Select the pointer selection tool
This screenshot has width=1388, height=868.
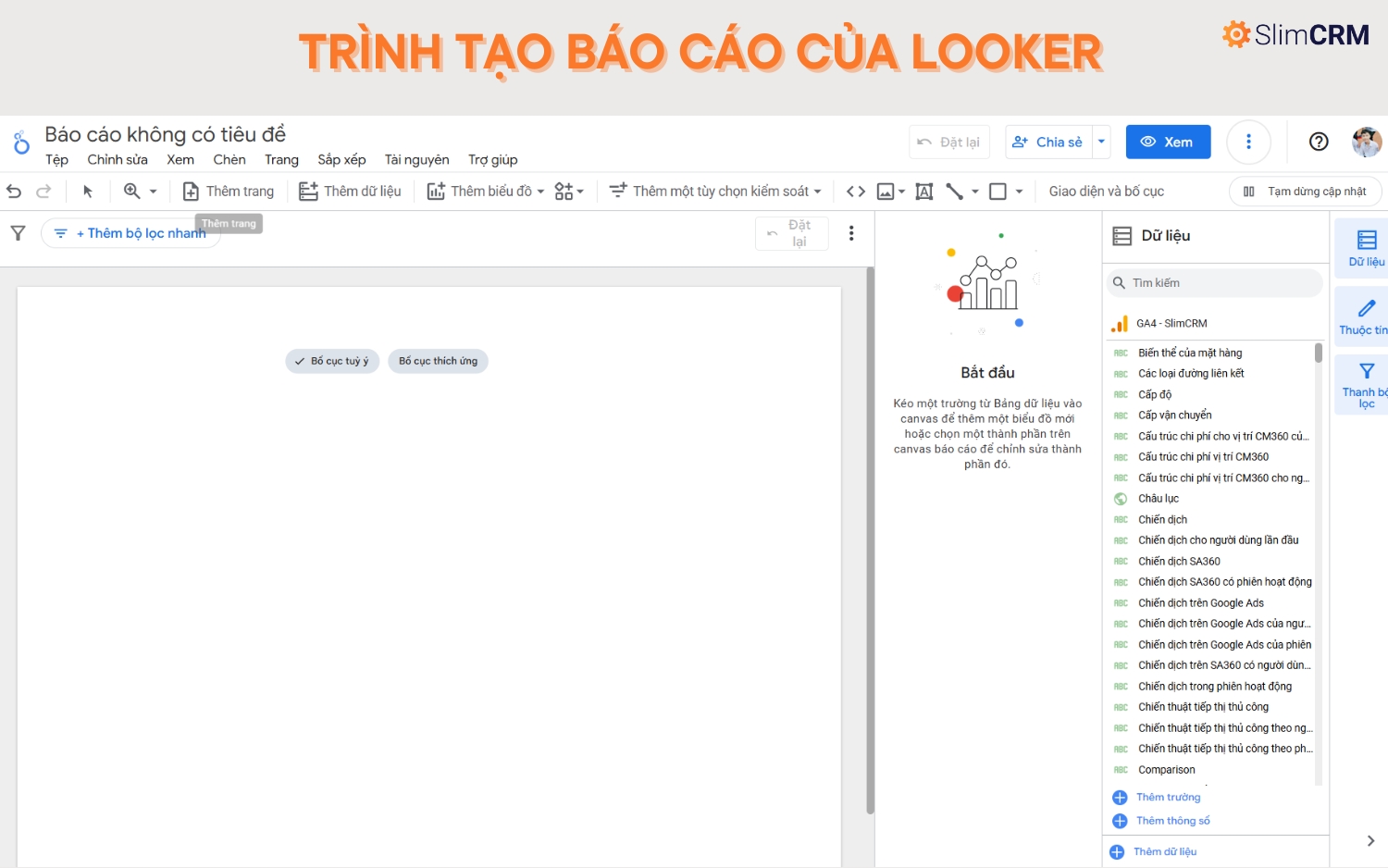pyautogui.click(x=88, y=192)
